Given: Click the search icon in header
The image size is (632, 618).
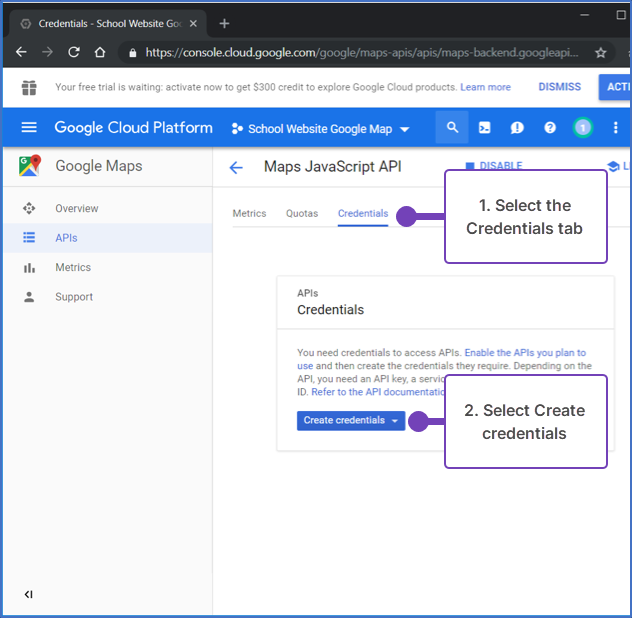Looking at the screenshot, I should pos(452,128).
